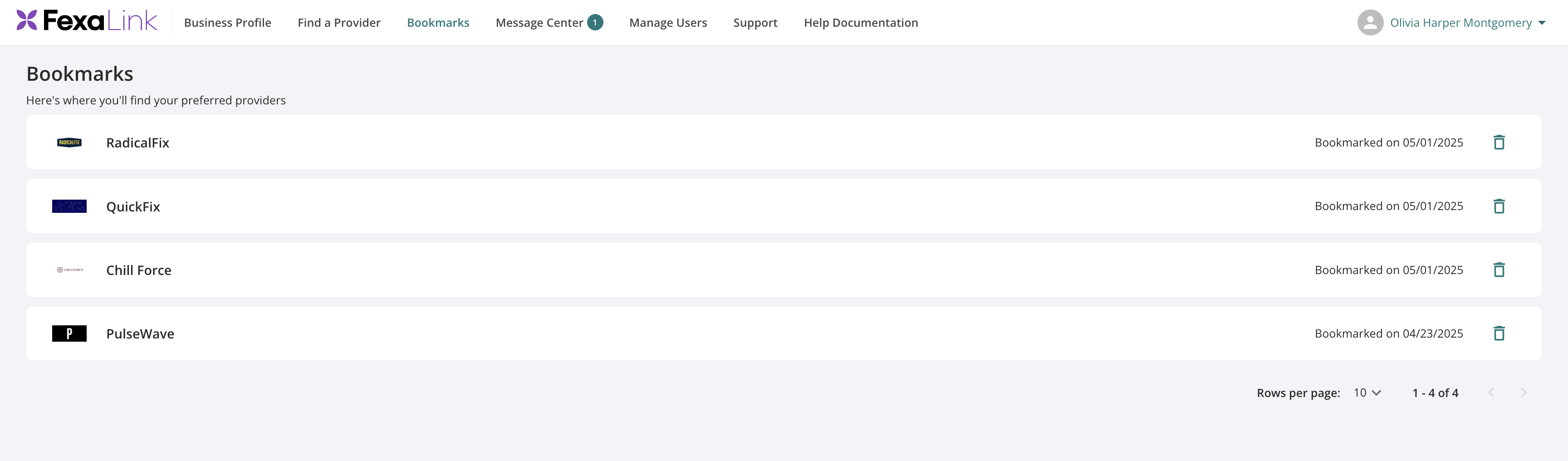Delete the QuickFix bookmark
Viewport: 1568px width, 461px height.
tap(1499, 206)
